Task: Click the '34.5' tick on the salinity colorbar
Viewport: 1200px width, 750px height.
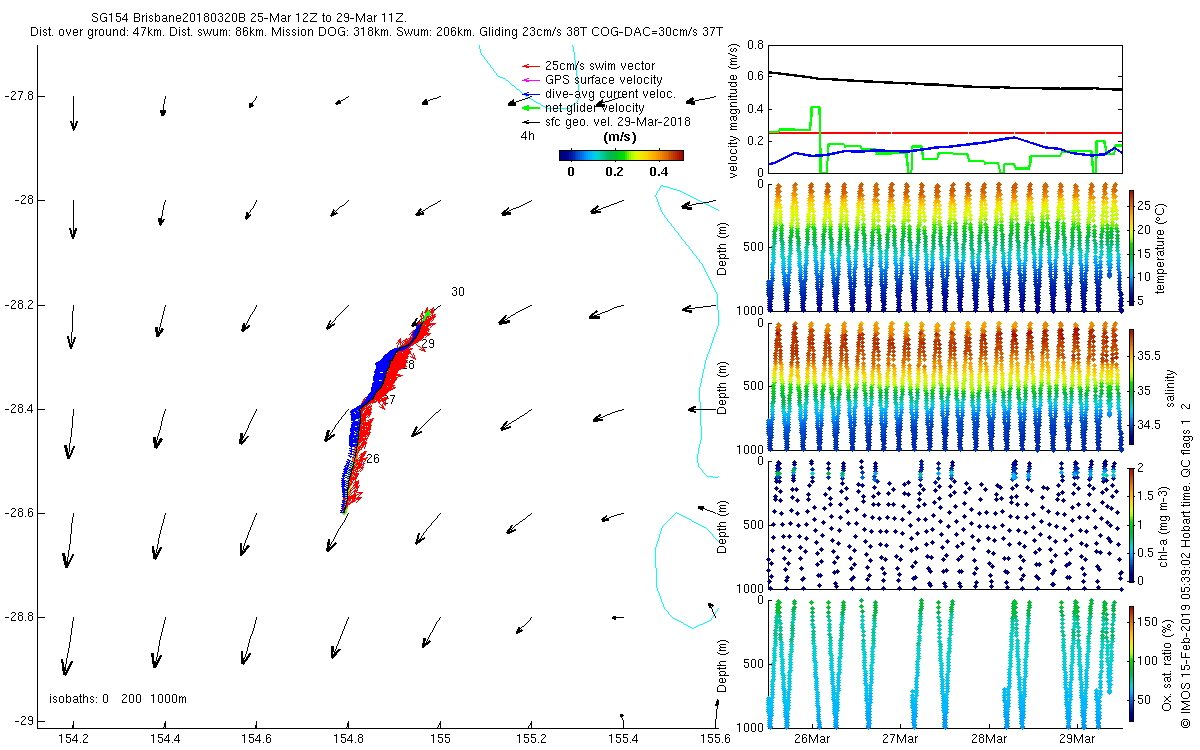Action: [1150, 425]
